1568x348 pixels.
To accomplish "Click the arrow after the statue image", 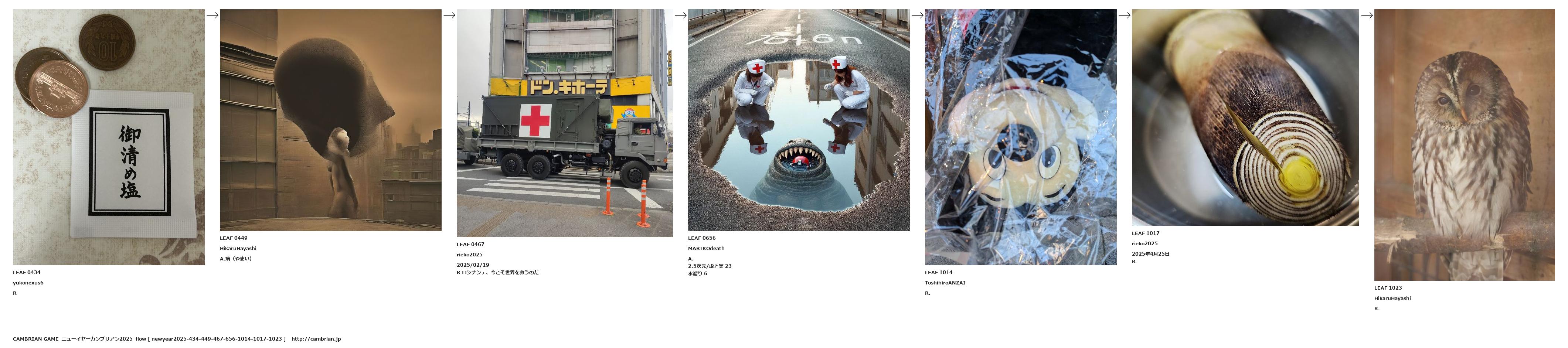I will (449, 15).
